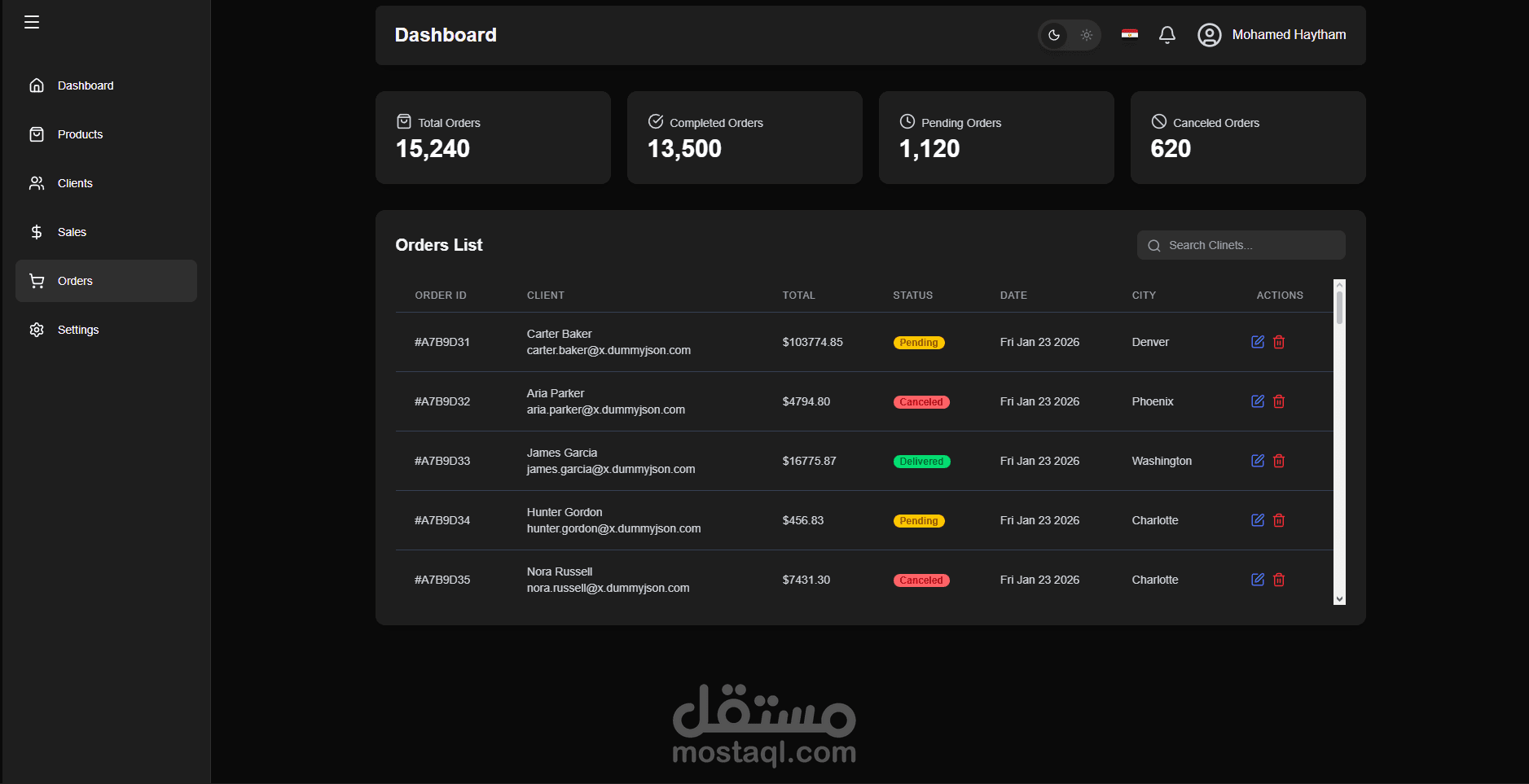1529x784 pixels.
Task: Click the Pending status badge for Carter Baker
Action: point(919,343)
